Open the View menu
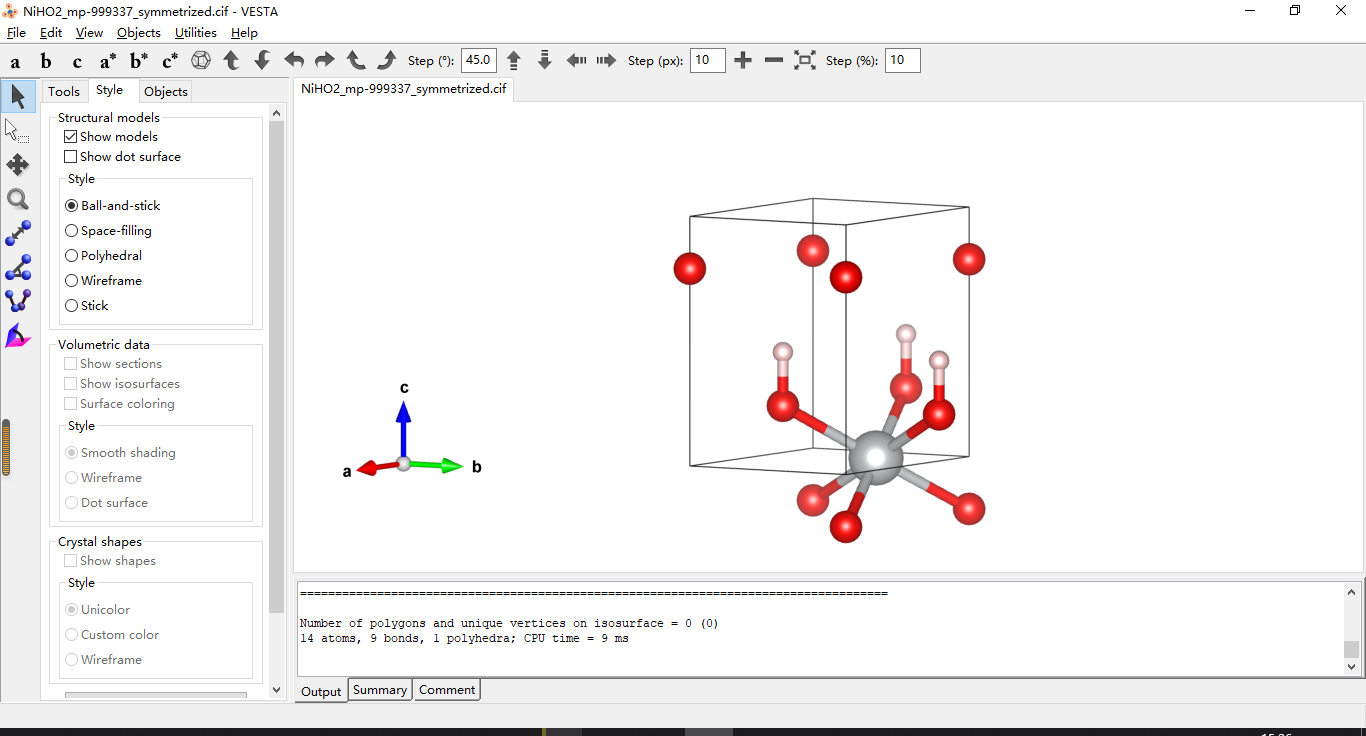The height and width of the screenshot is (736, 1366). [x=89, y=33]
